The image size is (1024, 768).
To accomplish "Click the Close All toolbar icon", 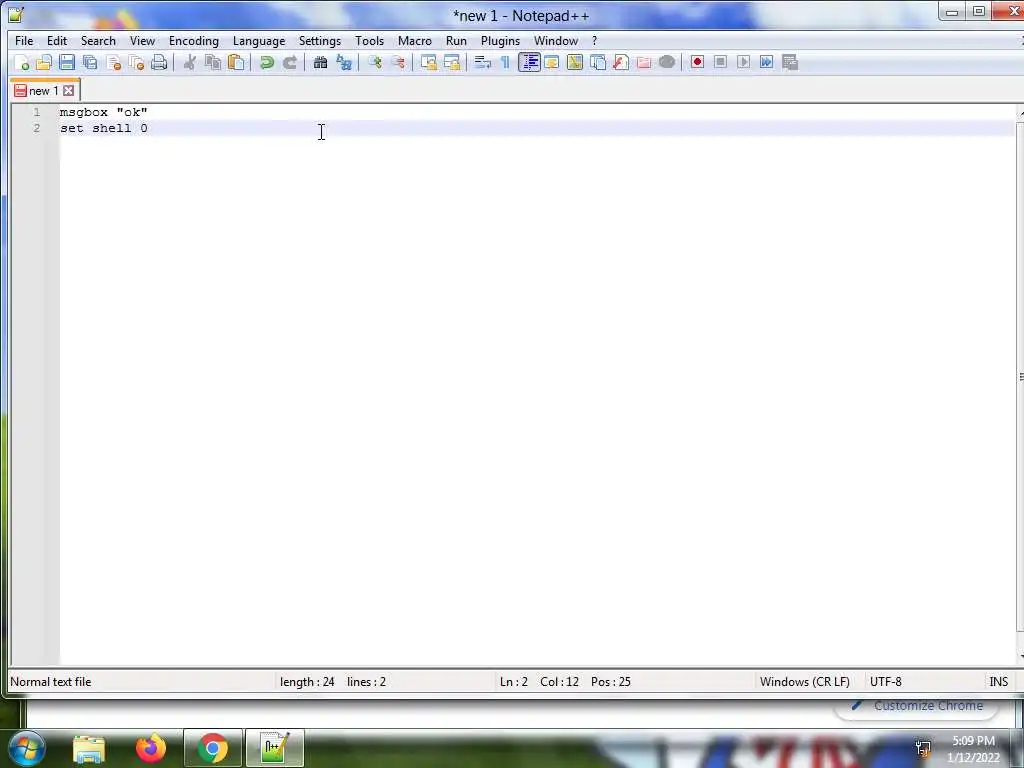I will [x=136, y=63].
